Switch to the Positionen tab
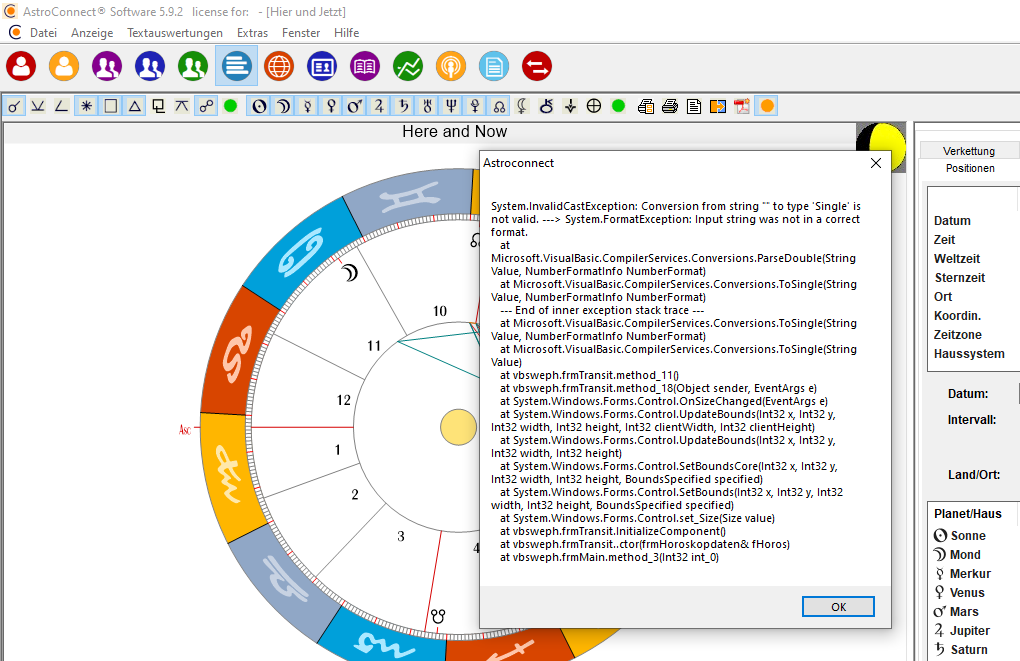 point(970,169)
